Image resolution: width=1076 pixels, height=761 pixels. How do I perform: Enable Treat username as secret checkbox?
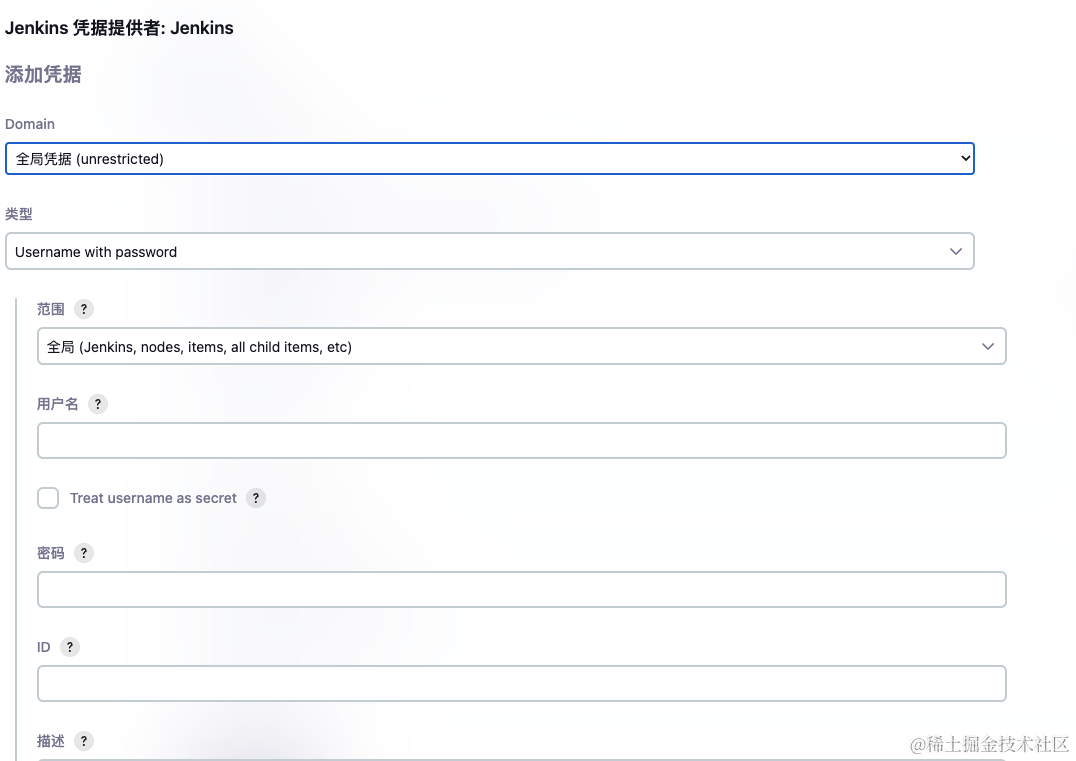tap(48, 498)
